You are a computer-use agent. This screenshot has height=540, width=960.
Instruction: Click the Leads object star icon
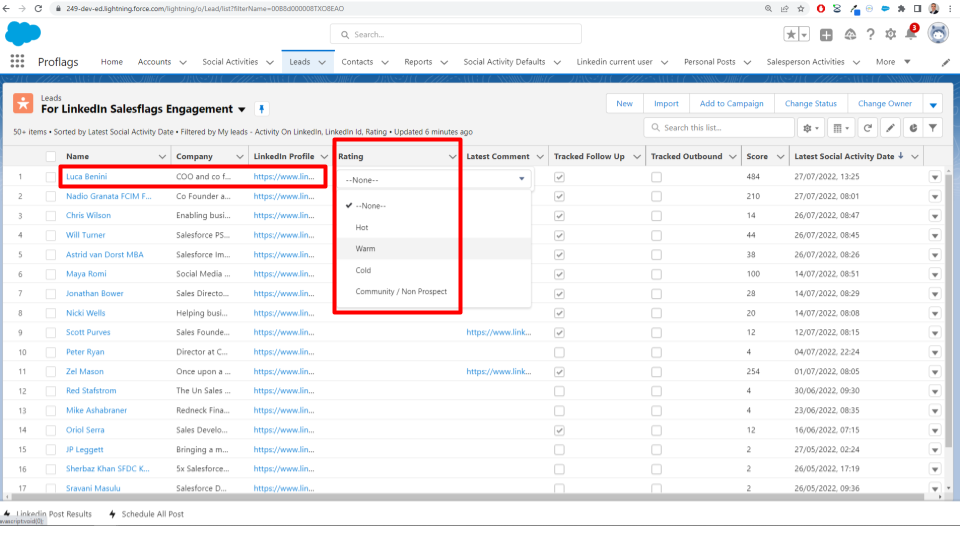pyautogui.click(x=23, y=103)
